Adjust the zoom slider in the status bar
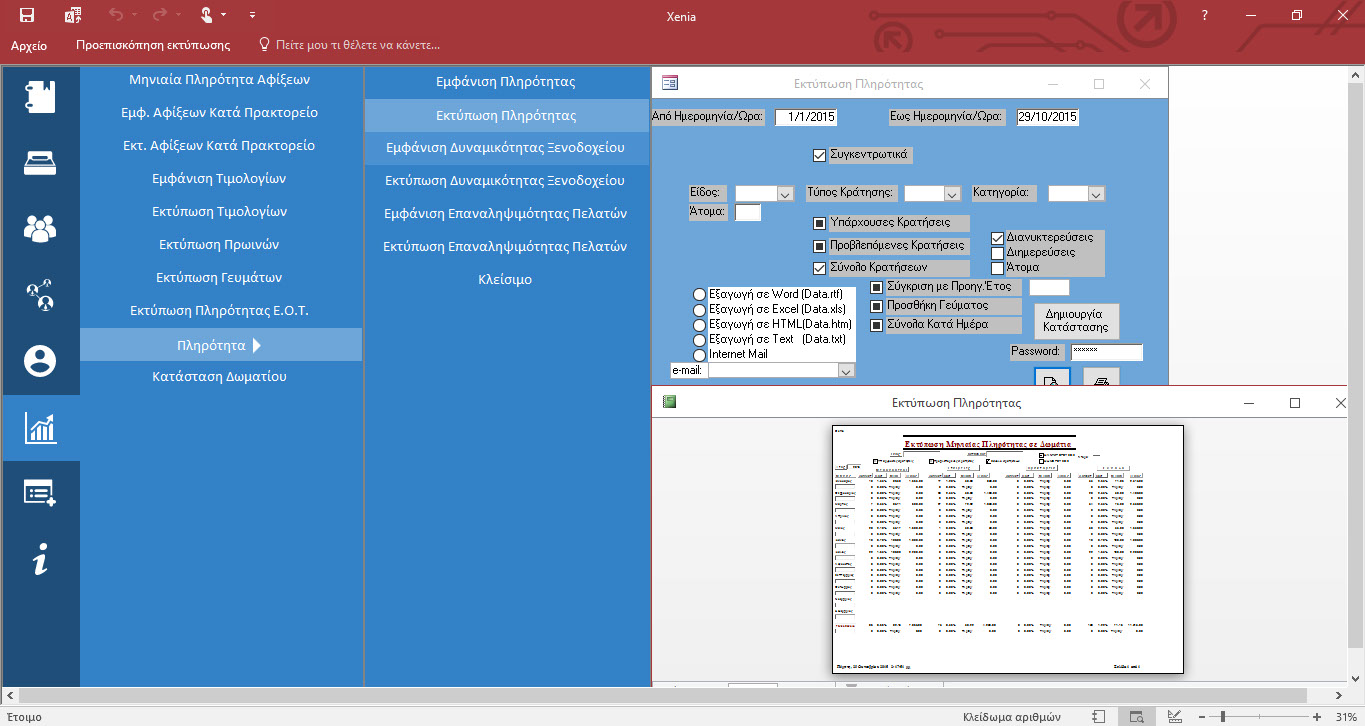Image resolution: width=1365 pixels, height=726 pixels. (x=1223, y=716)
